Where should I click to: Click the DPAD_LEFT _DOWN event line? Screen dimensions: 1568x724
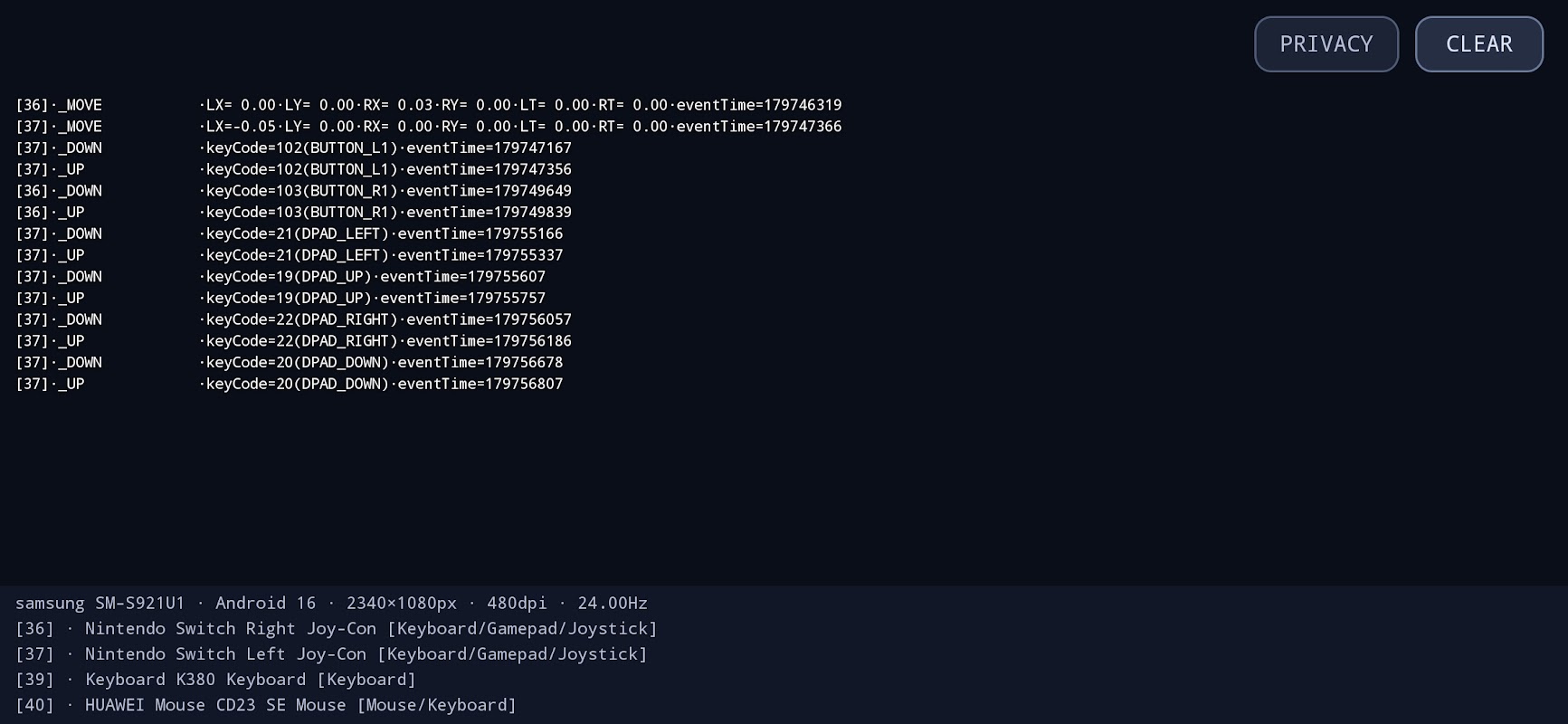coord(290,233)
